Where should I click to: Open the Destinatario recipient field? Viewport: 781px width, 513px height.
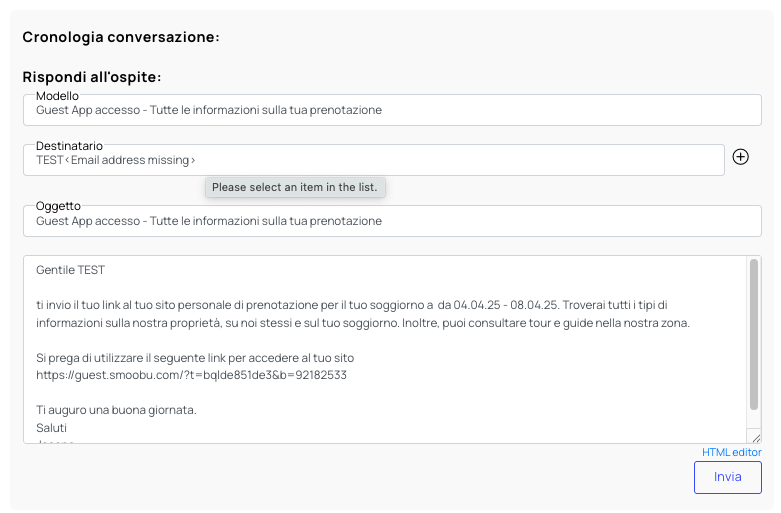tap(374, 160)
